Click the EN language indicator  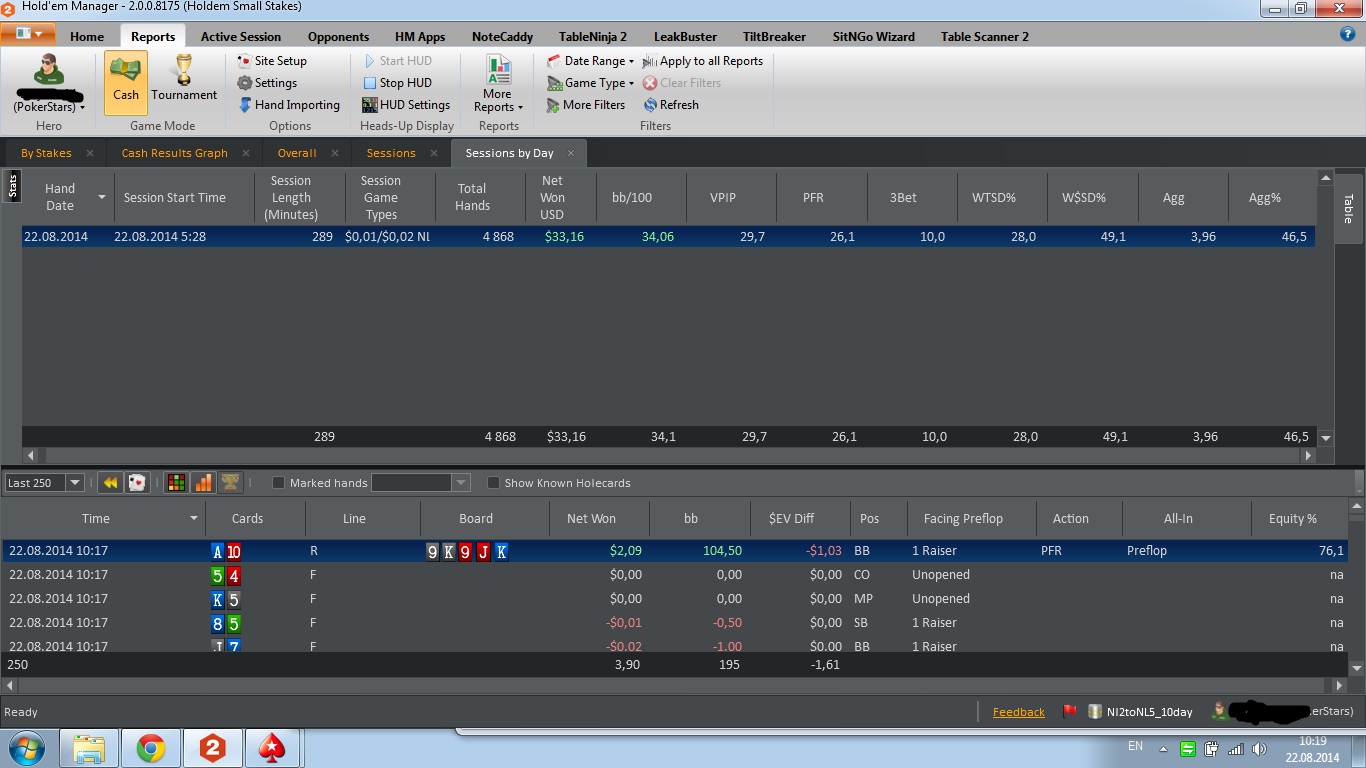[x=1135, y=746]
